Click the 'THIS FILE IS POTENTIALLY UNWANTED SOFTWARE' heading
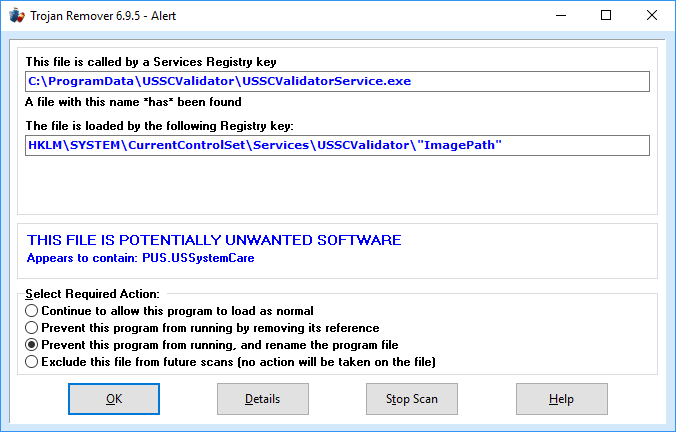Screen dimensions: 676x432 (x=214, y=240)
